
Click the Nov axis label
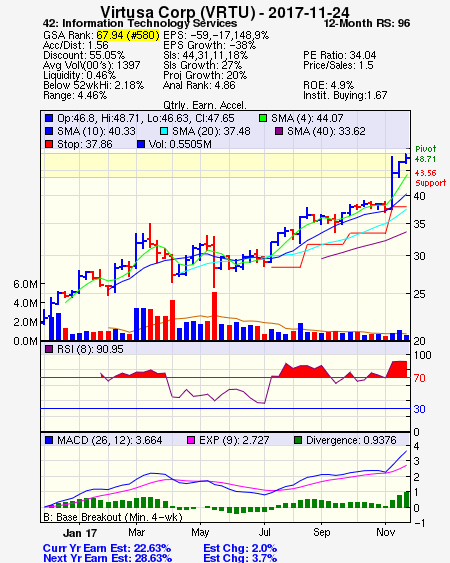(386, 532)
